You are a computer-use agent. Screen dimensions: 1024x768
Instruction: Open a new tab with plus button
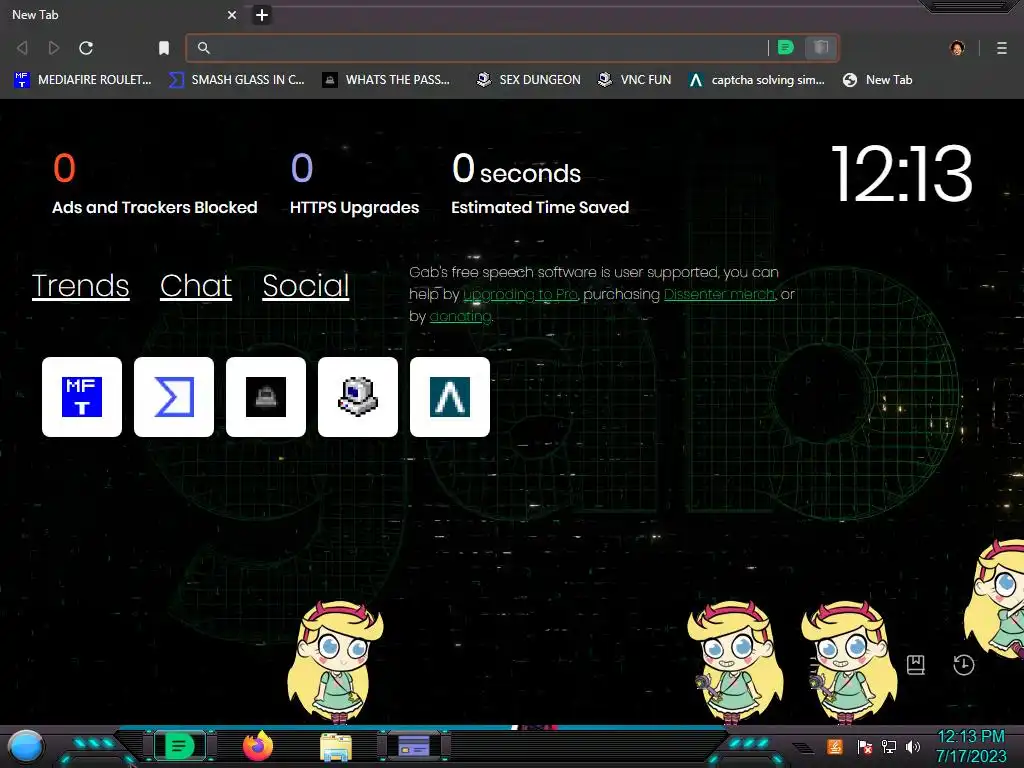coord(261,14)
